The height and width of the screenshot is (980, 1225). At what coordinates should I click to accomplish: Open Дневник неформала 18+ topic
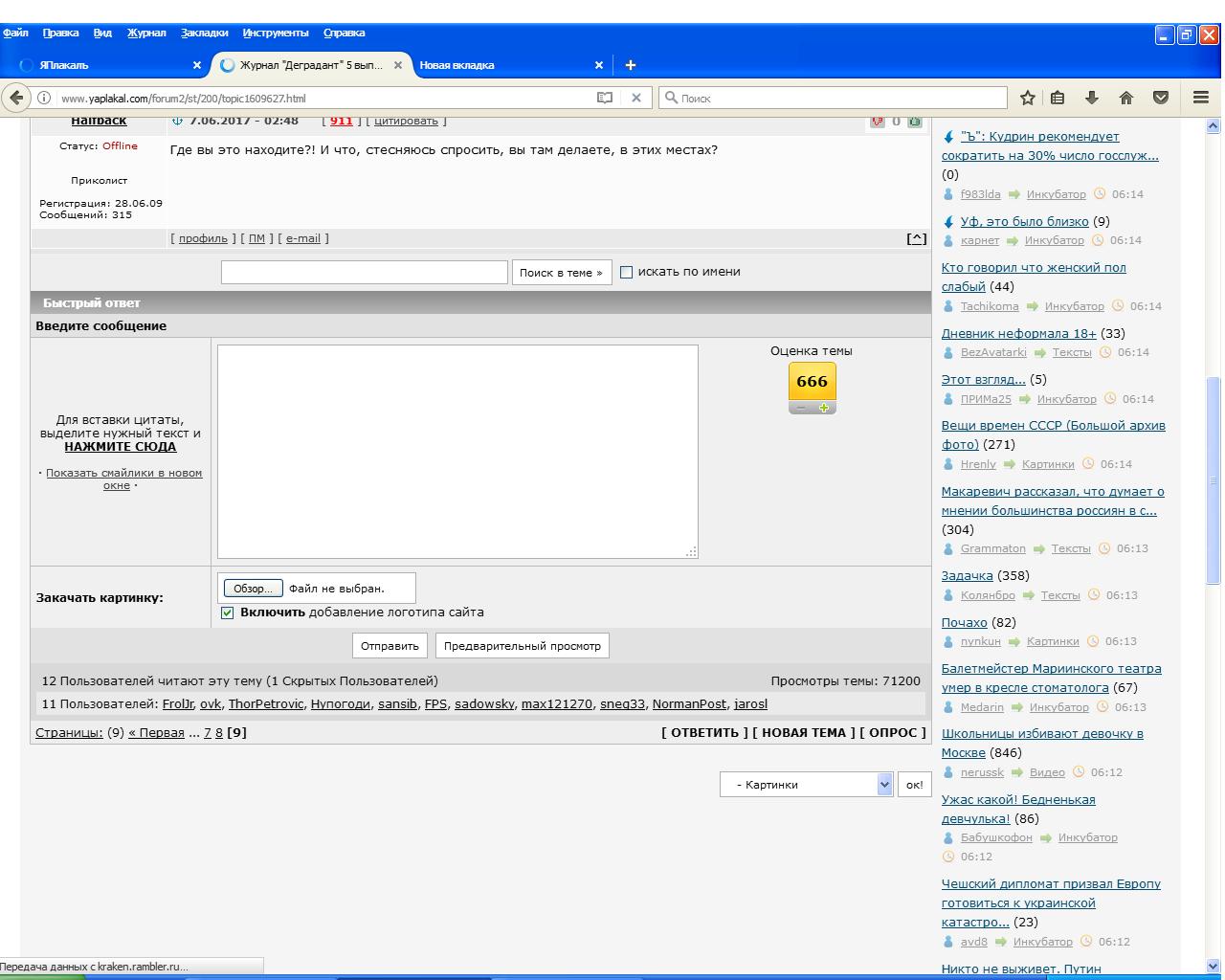(1018, 334)
